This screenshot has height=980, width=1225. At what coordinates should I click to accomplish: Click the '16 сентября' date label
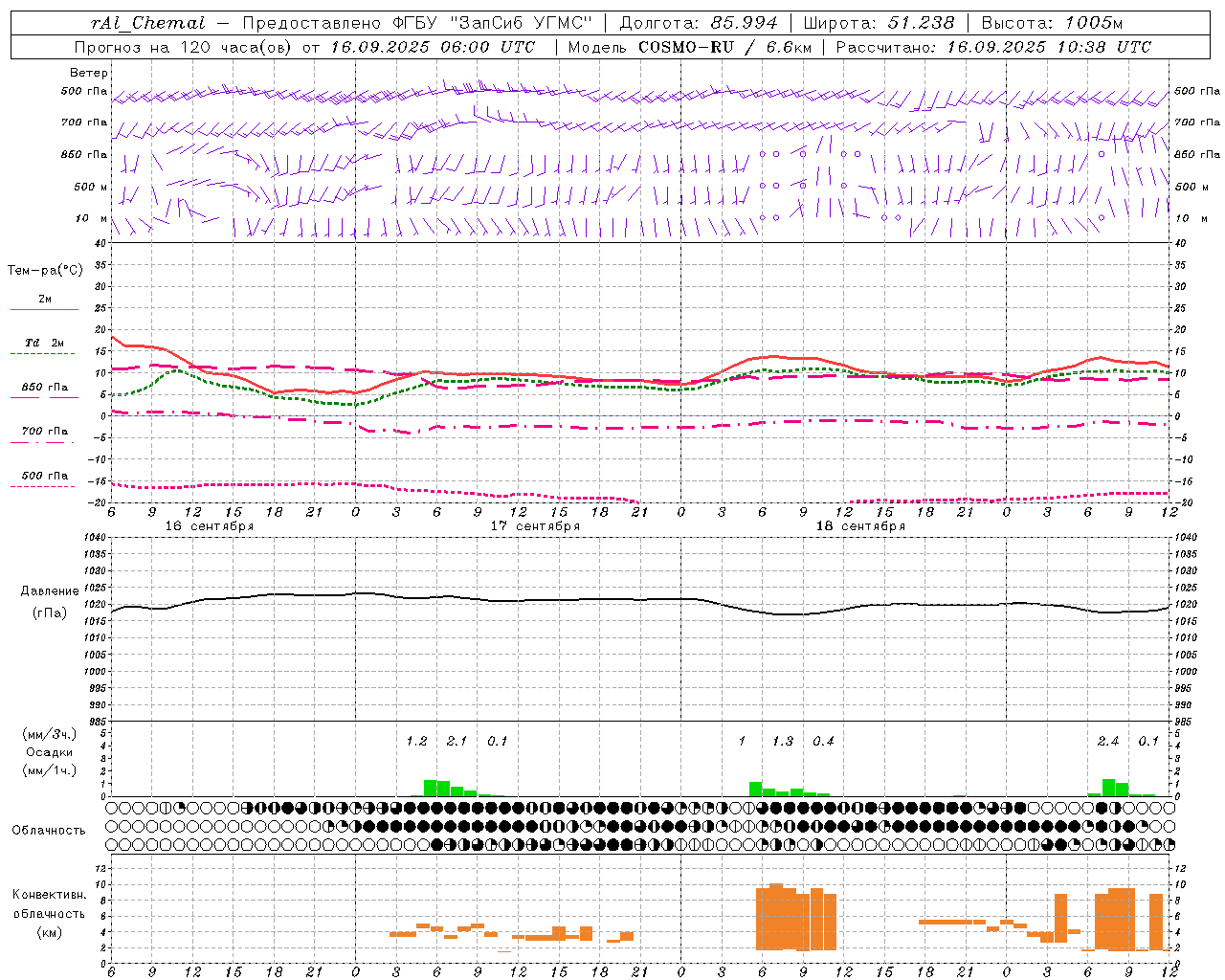point(210,526)
